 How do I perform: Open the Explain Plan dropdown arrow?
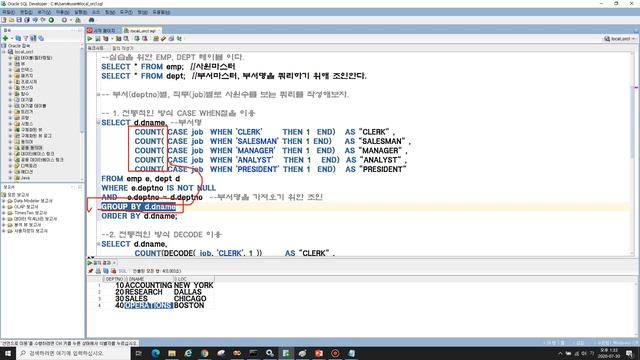coord(111,38)
